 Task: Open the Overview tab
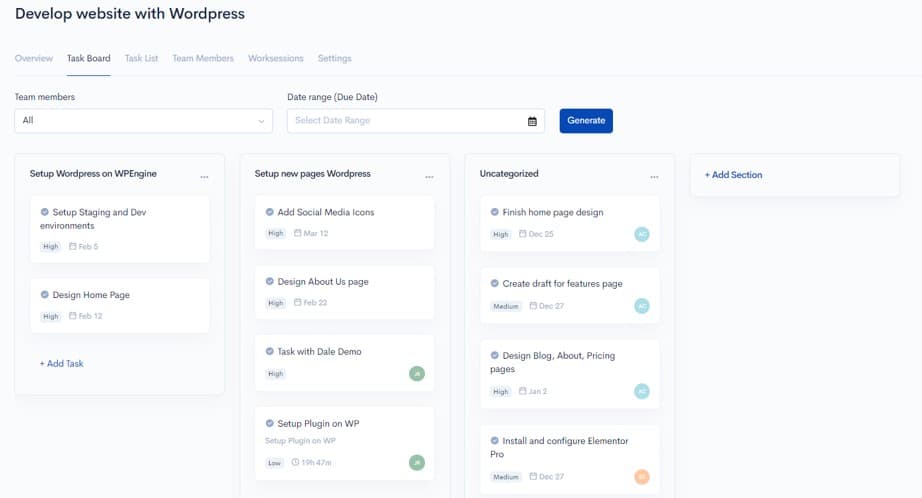click(x=34, y=58)
